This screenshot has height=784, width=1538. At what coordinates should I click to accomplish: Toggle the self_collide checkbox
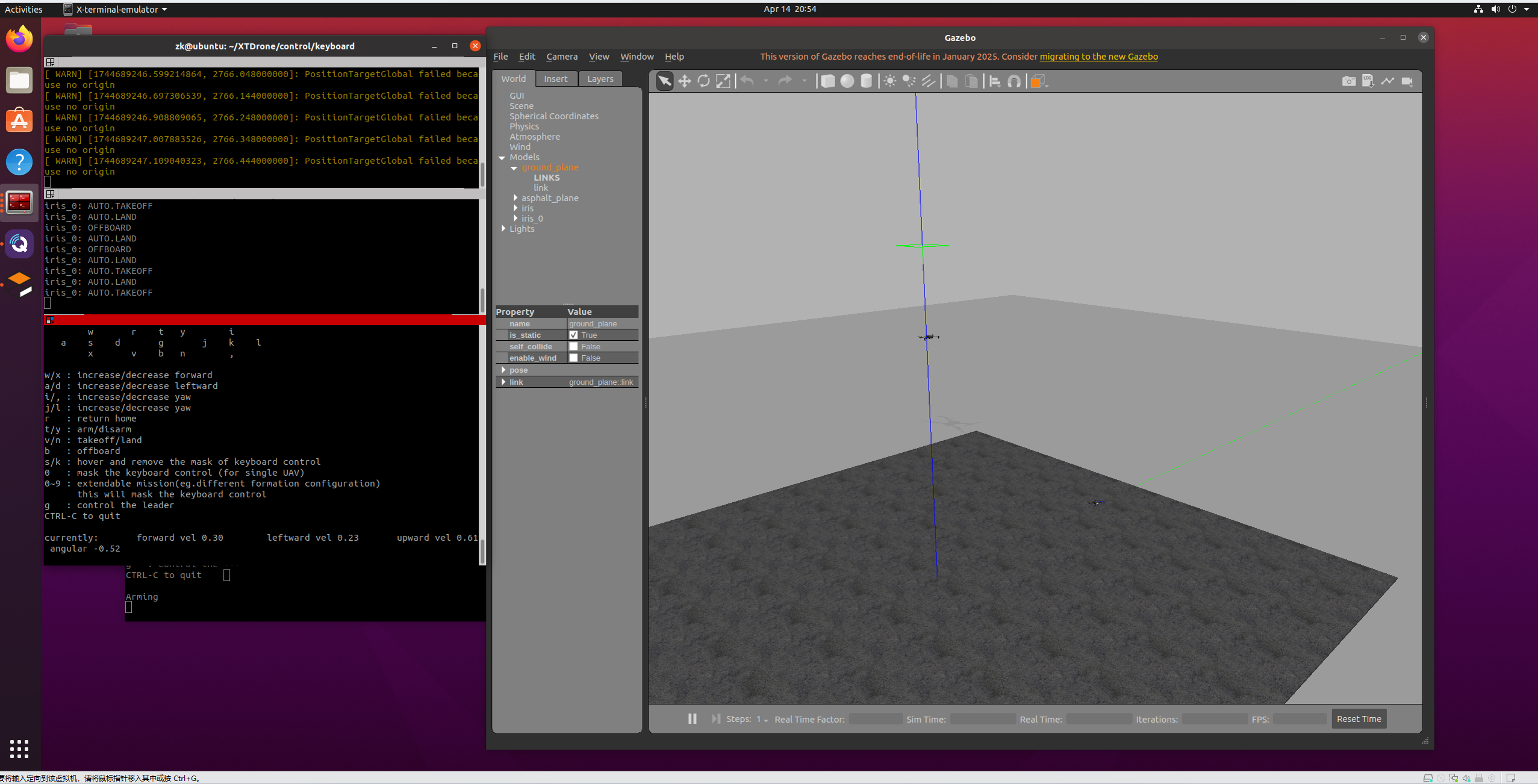pos(573,346)
